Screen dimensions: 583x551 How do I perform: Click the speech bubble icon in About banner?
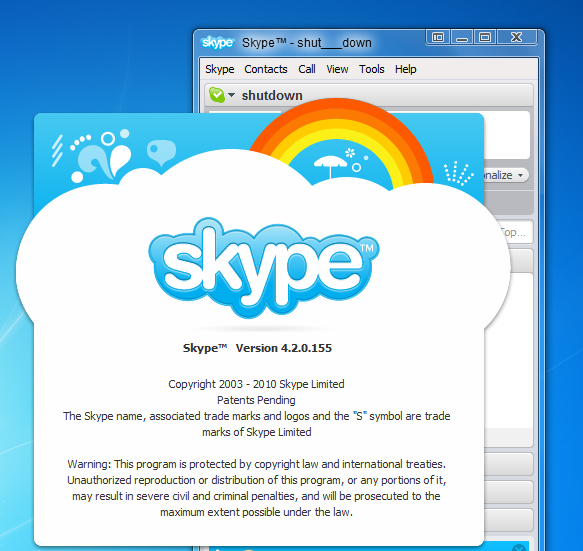[161, 152]
